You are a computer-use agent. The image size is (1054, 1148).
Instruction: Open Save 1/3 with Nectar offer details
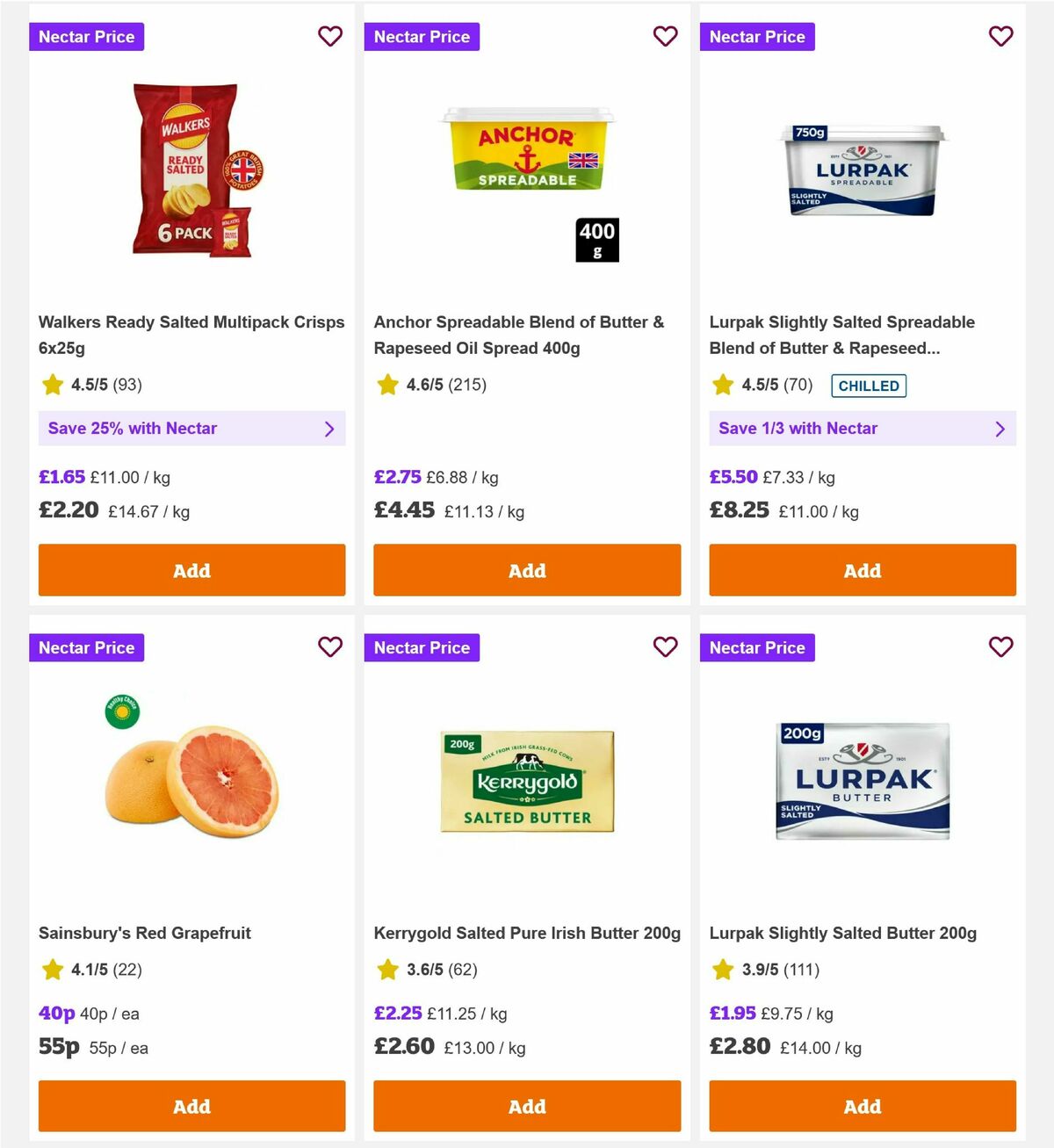tap(863, 429)
